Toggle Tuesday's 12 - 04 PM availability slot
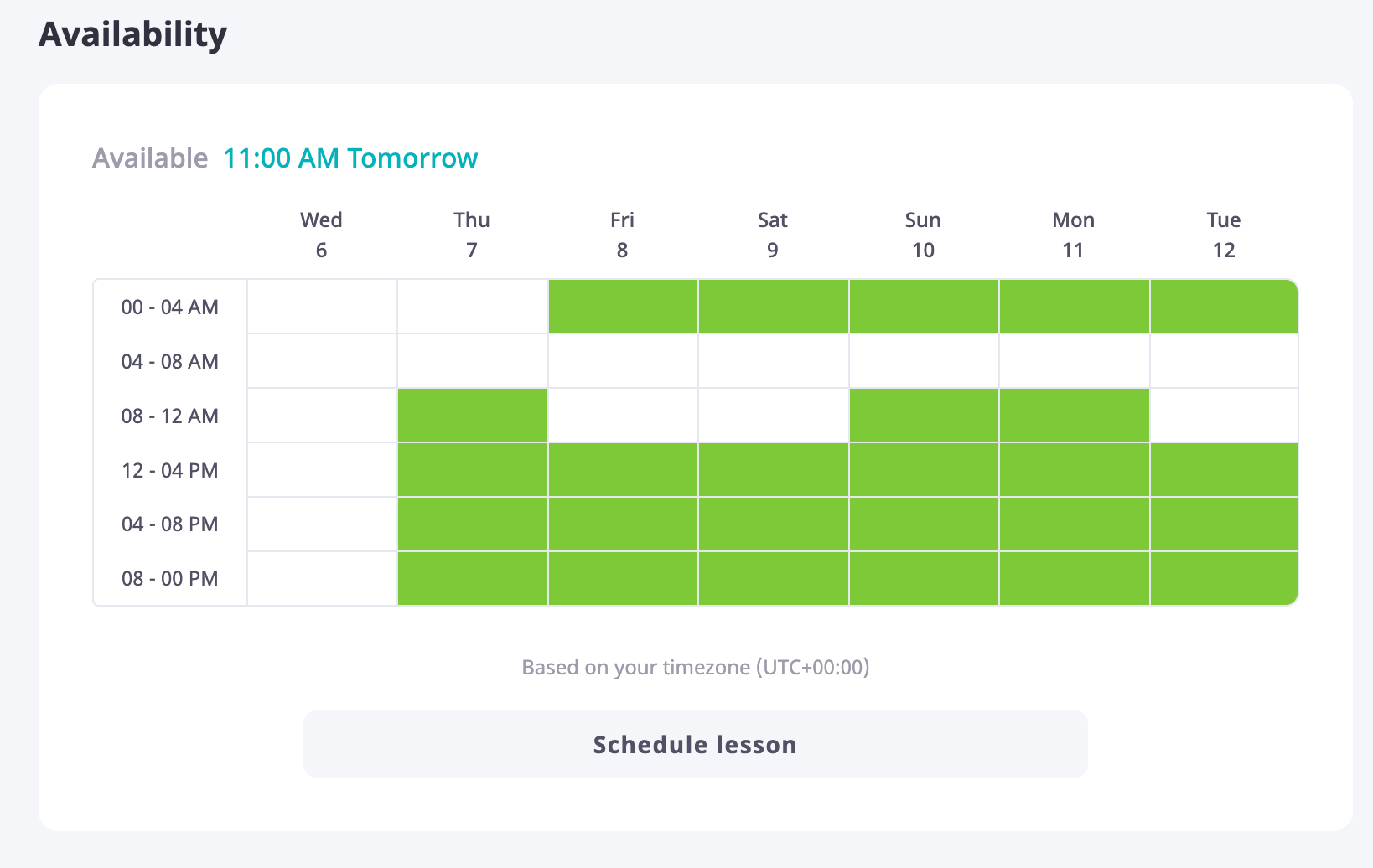The image size is (1373, 868). pyautogui.click(x=1223, y=469)
